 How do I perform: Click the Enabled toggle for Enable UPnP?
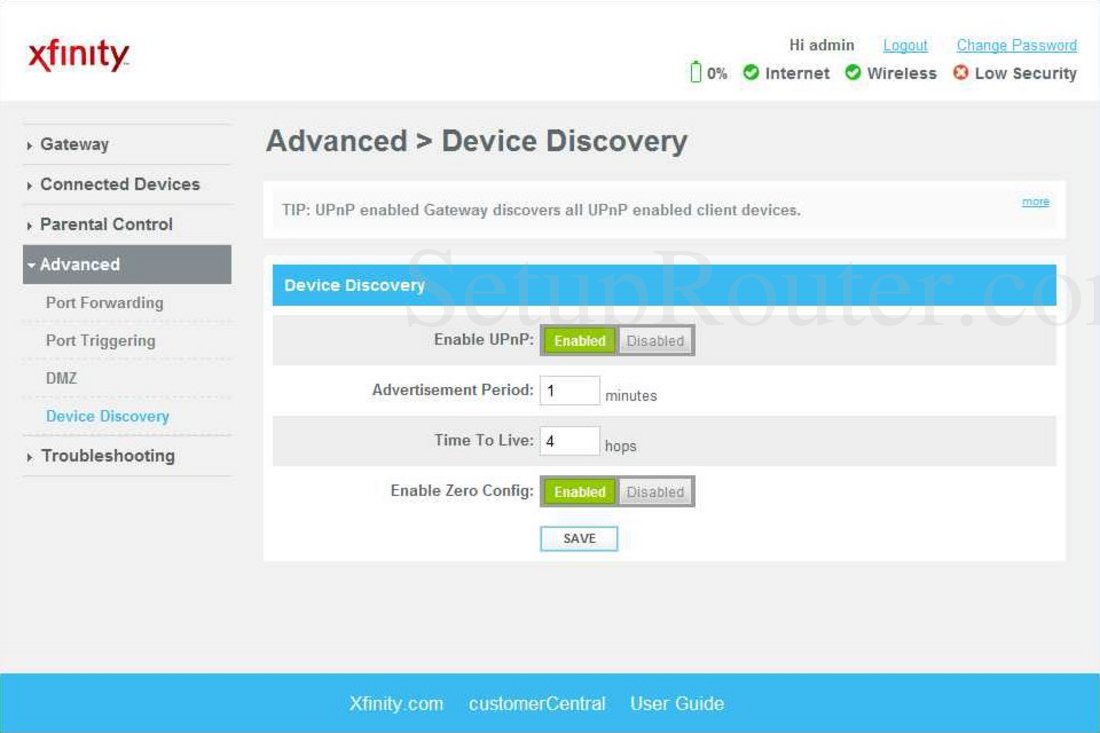coord(578,340)
